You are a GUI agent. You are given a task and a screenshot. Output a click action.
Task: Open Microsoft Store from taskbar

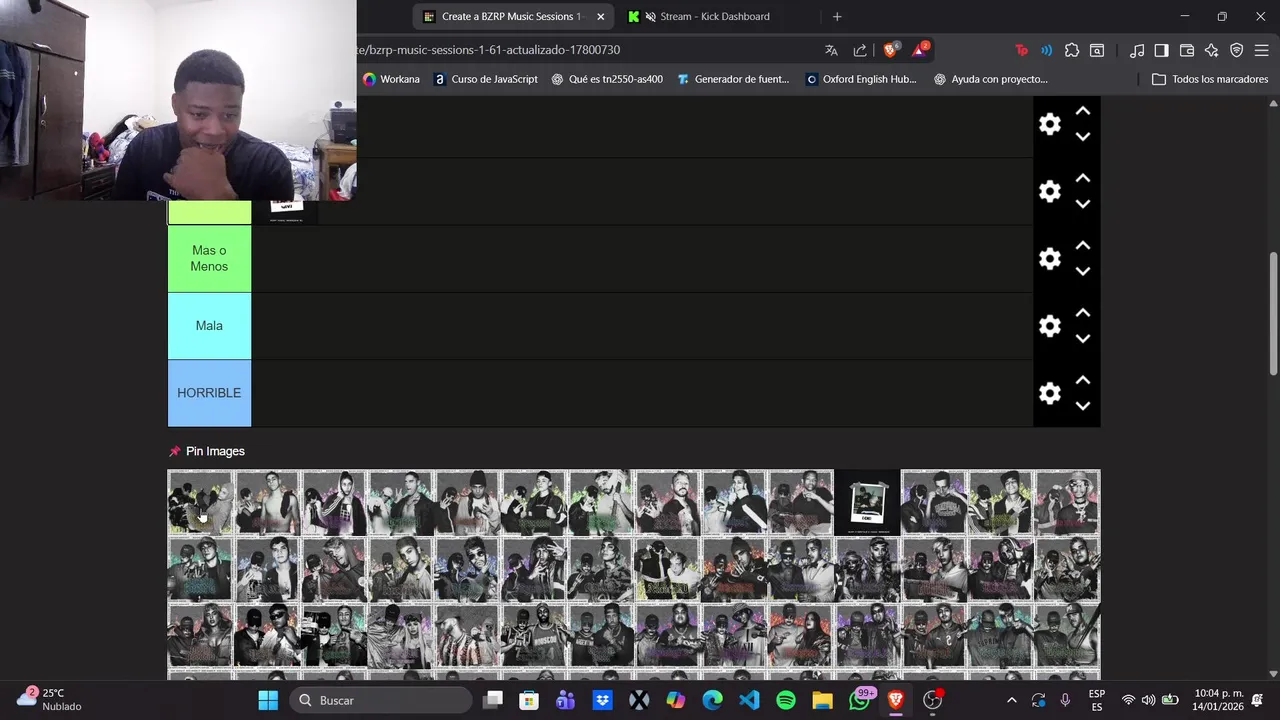(529, 700)
